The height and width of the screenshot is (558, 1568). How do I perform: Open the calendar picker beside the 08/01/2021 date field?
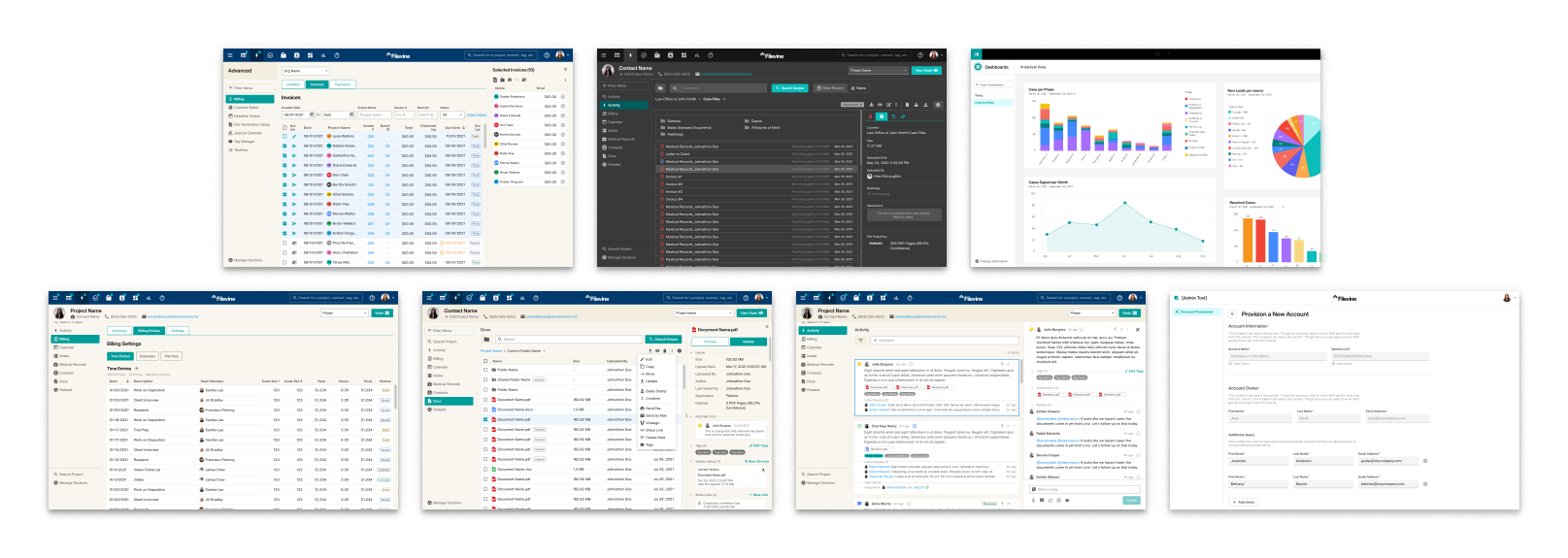pos(312,115)
